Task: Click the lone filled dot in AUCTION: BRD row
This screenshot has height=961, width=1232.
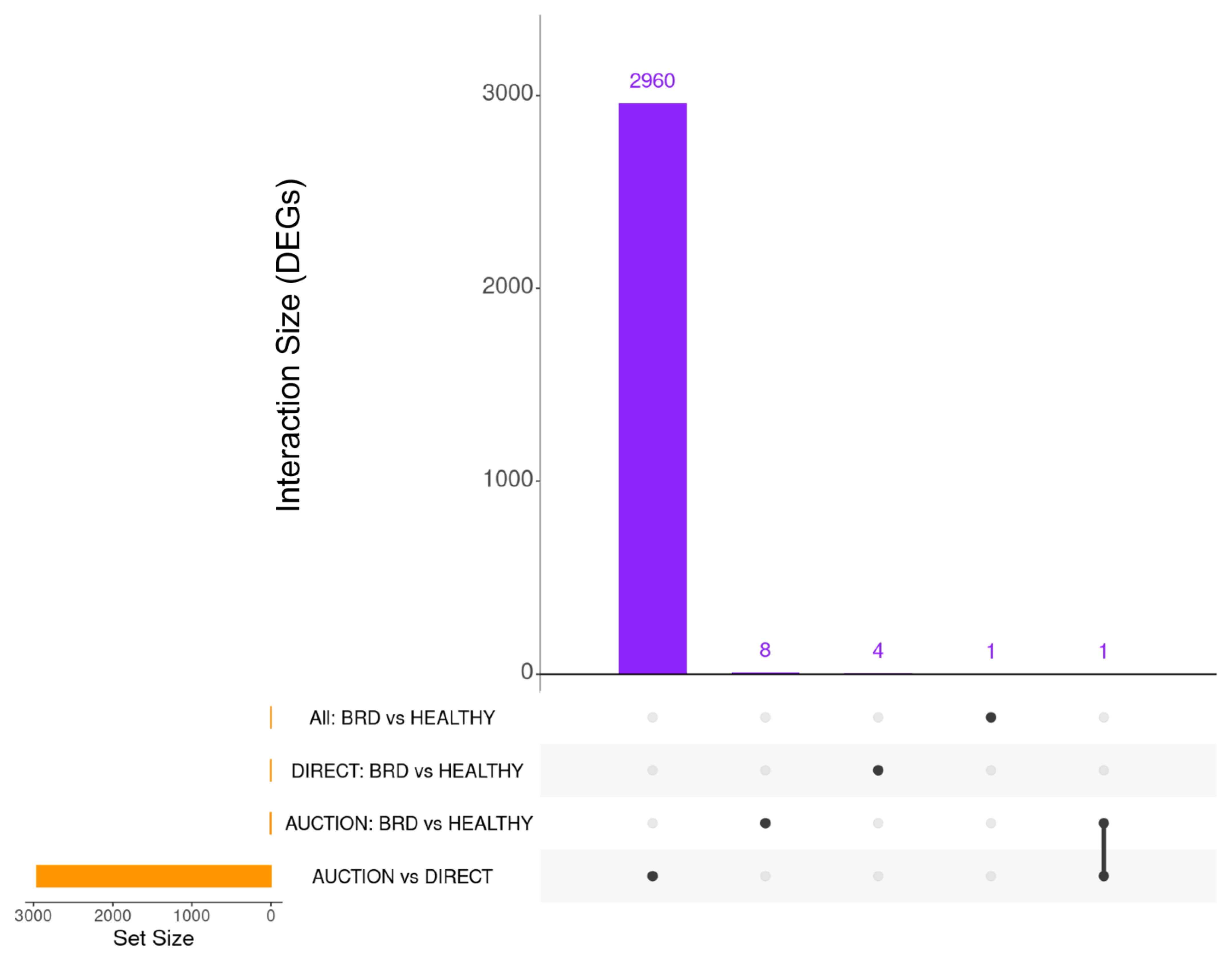Action: click(765, 823)
